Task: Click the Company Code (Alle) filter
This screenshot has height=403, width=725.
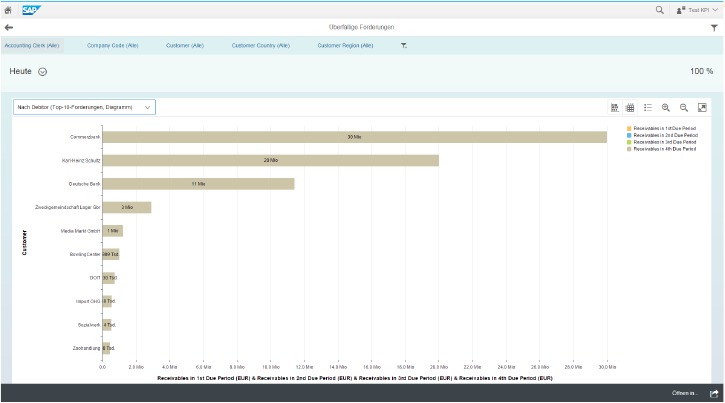Action: coord(112,45)
